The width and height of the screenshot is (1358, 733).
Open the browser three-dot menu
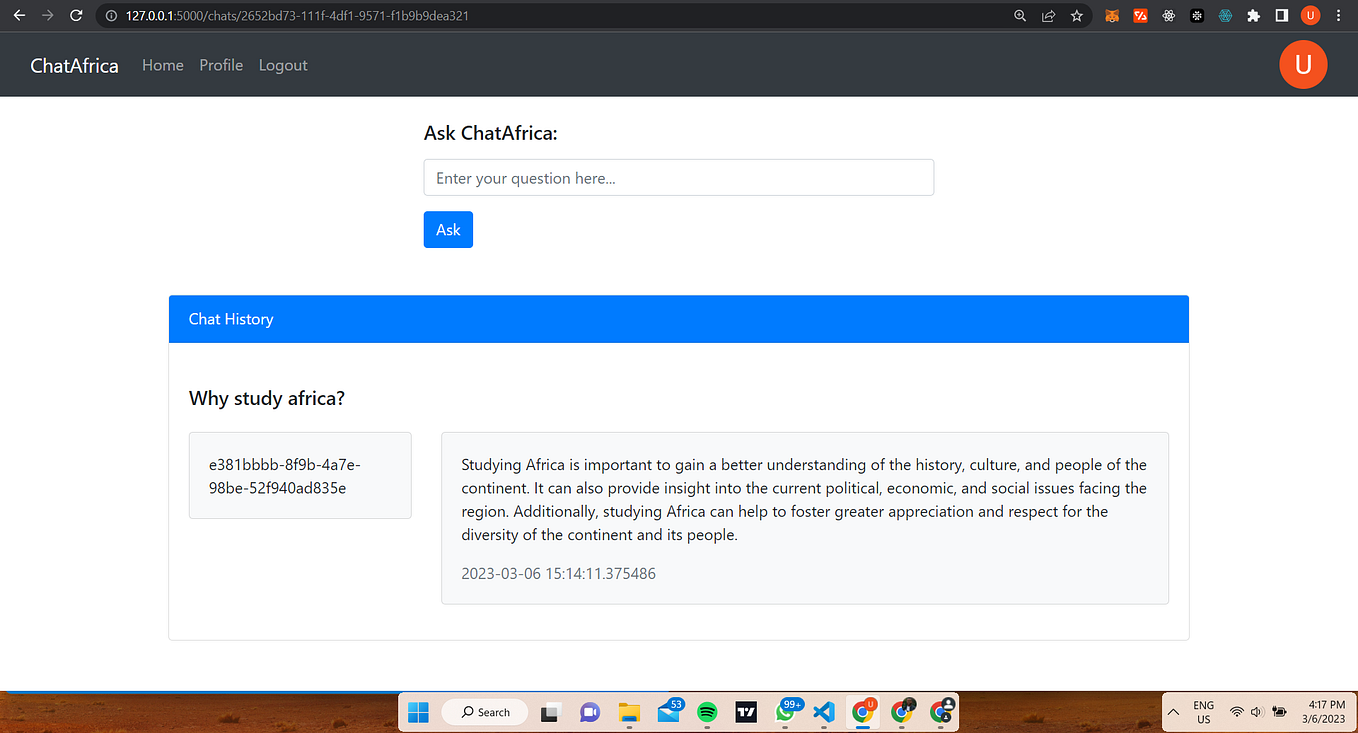pos(1338,15)
